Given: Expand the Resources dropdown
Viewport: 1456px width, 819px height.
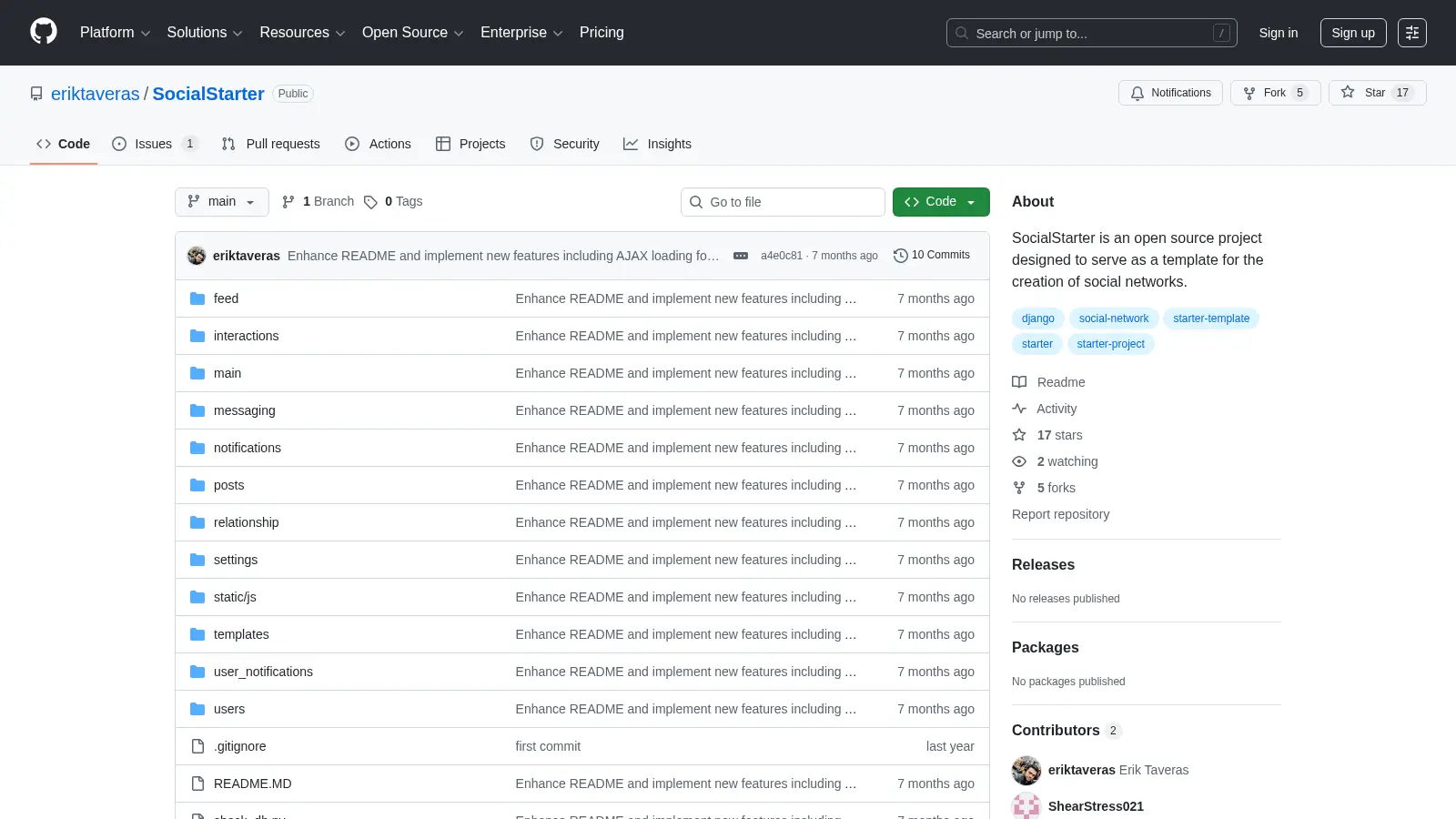Looking at the screenshot, I should pos(302,32).
